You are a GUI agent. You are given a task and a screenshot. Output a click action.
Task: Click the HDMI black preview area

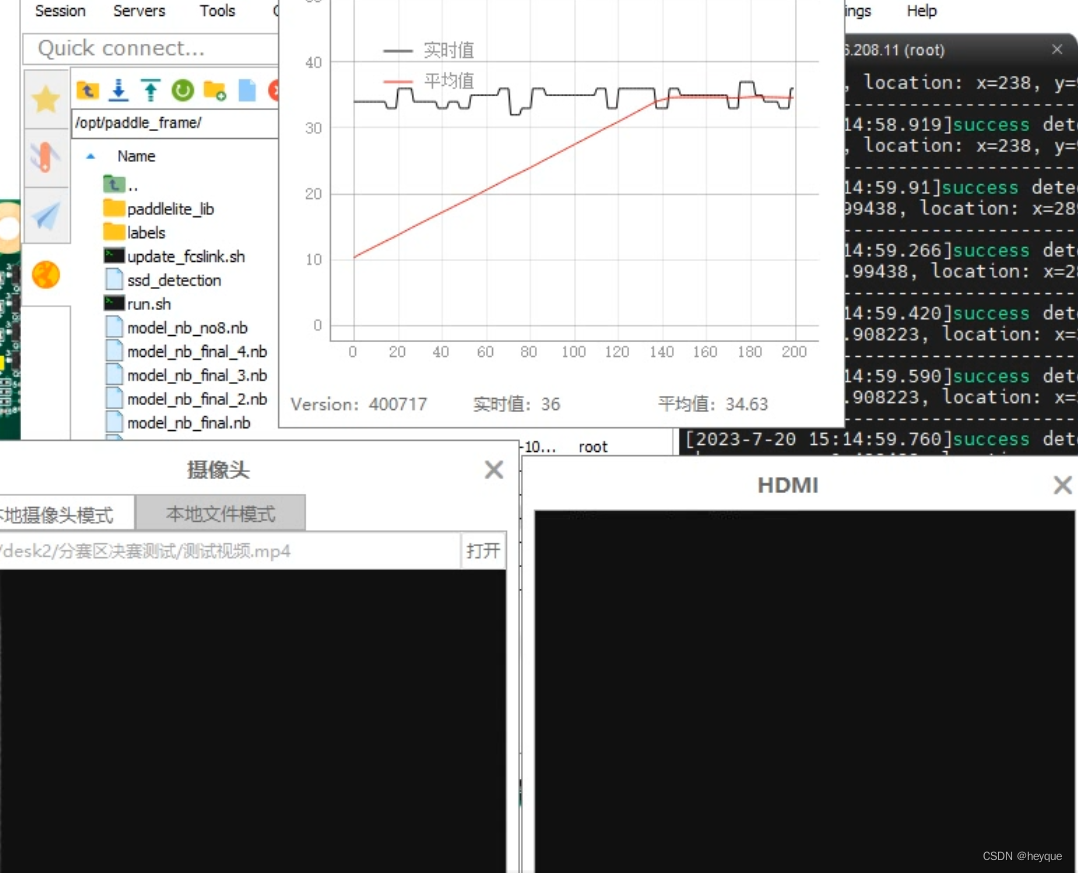coord(804,691)
